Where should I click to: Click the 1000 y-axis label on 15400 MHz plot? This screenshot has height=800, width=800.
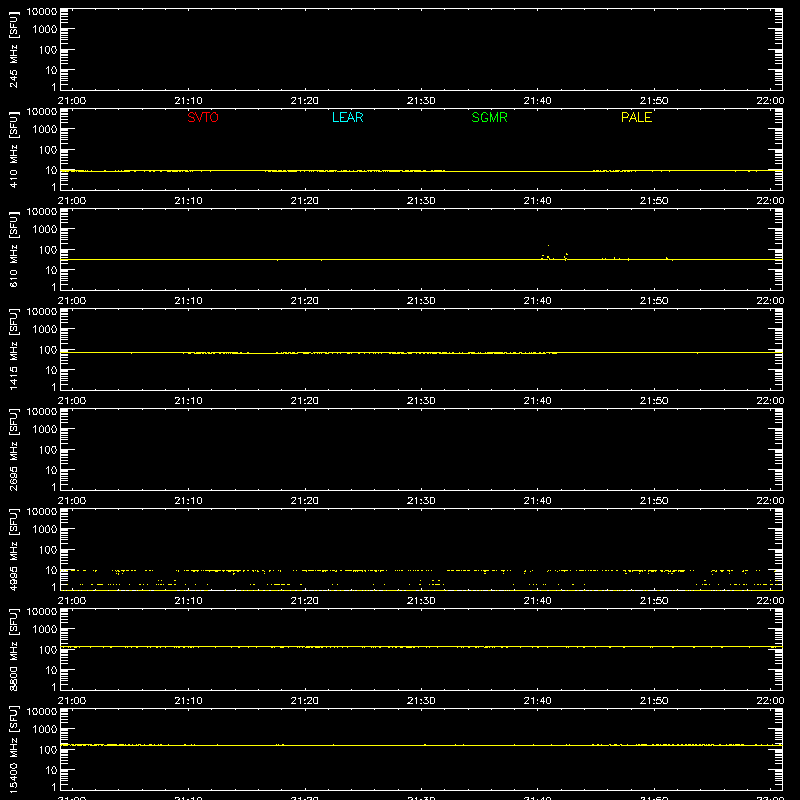tap(45, 730)
